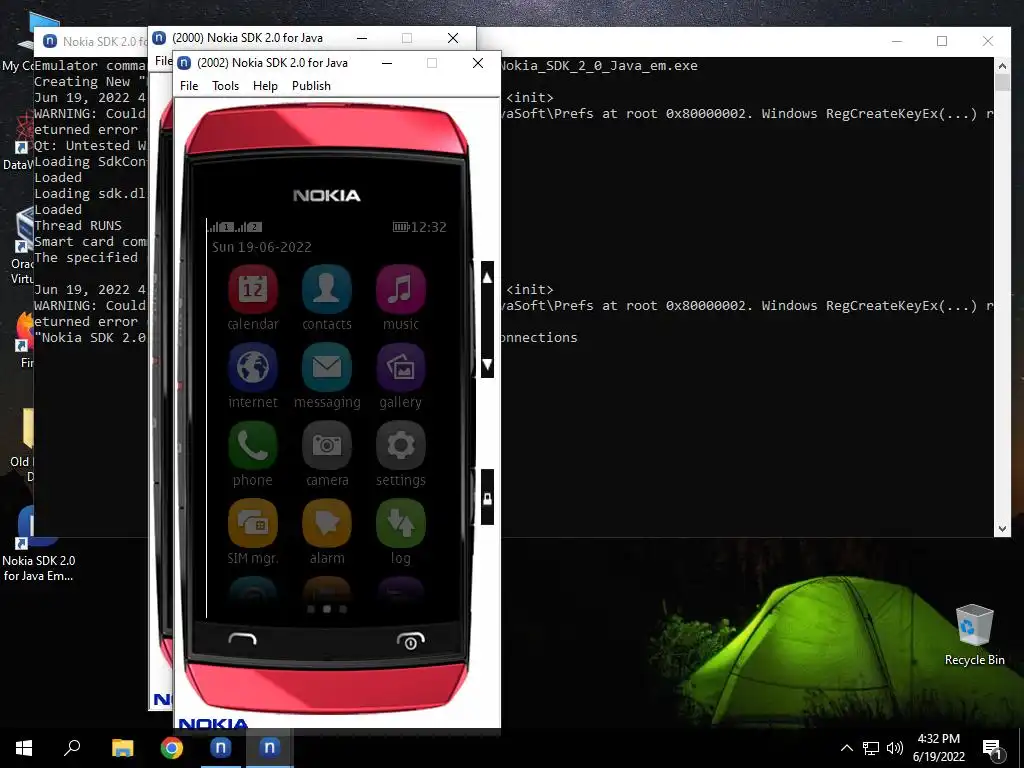Close the (2002) Nokia SDK emulator window
This screenshot has height=768, width=1024.
pos(478,63)
